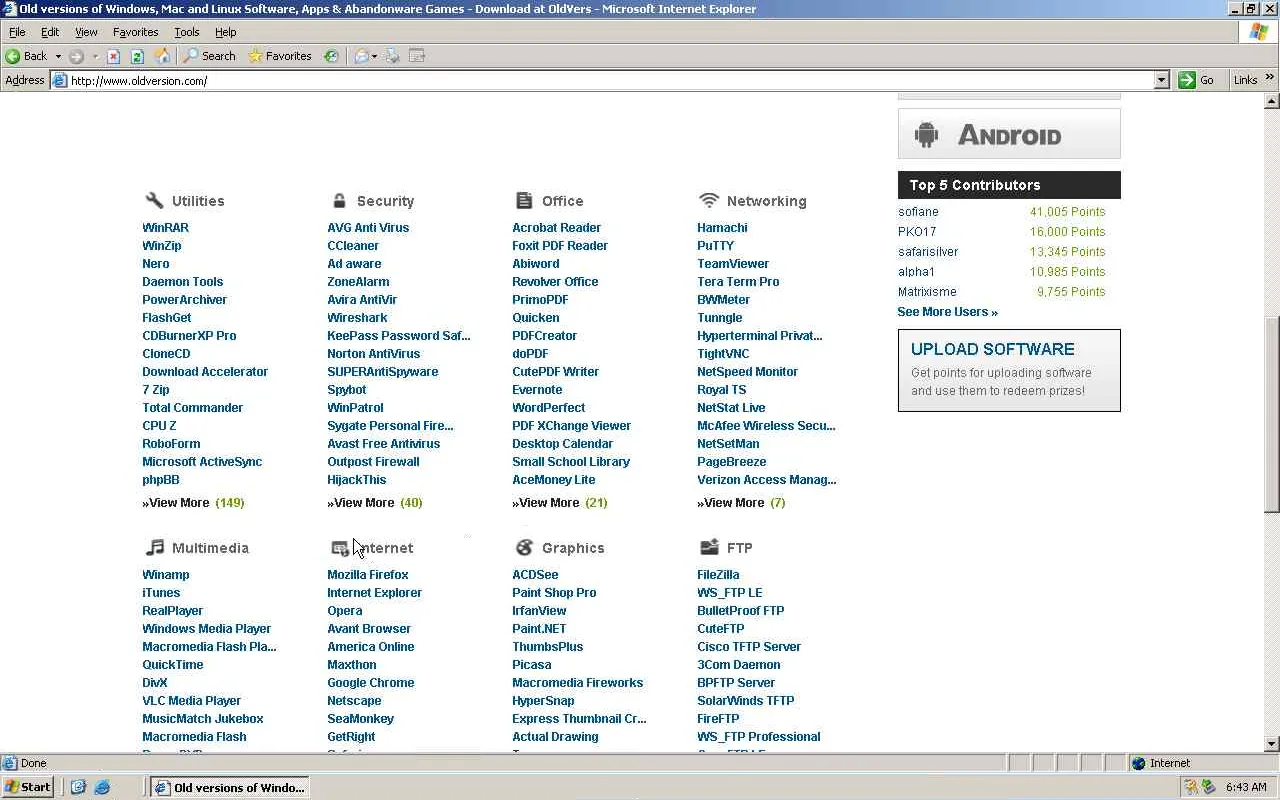Open the Paint.NET link
This screenshot has height=800, width=1280.
coord(539,628)
